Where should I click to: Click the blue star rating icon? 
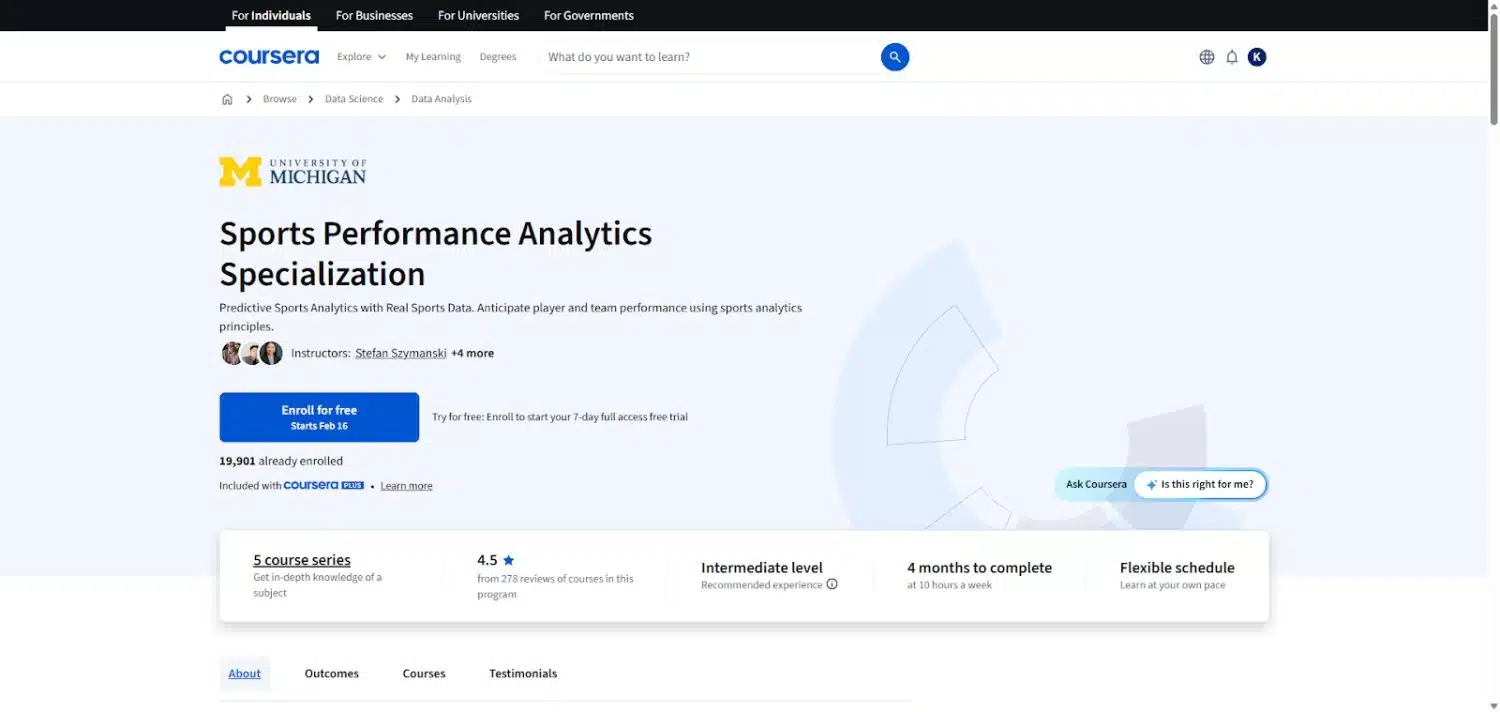point(509,560)
